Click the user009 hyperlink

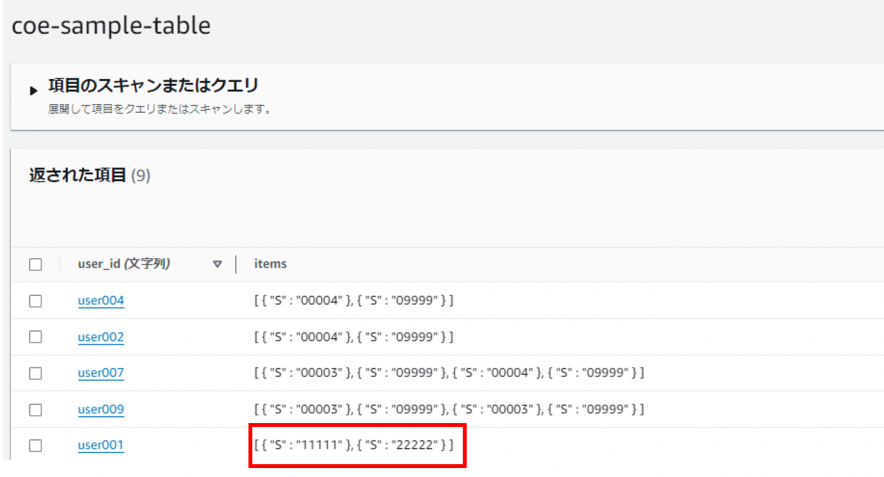point(101,409)
